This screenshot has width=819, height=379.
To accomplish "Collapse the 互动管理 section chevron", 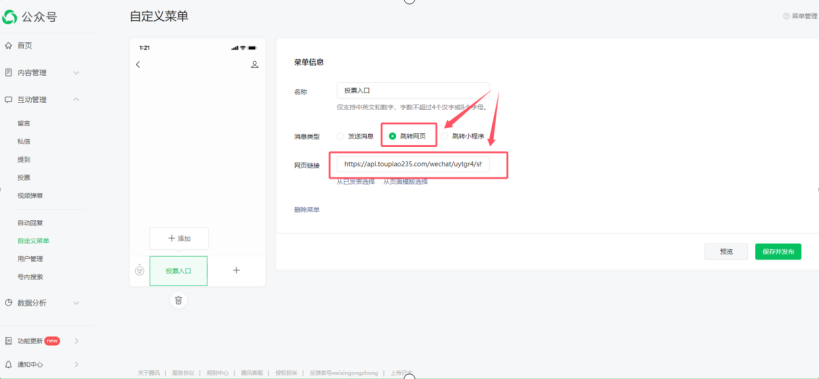I will point(76,99).
